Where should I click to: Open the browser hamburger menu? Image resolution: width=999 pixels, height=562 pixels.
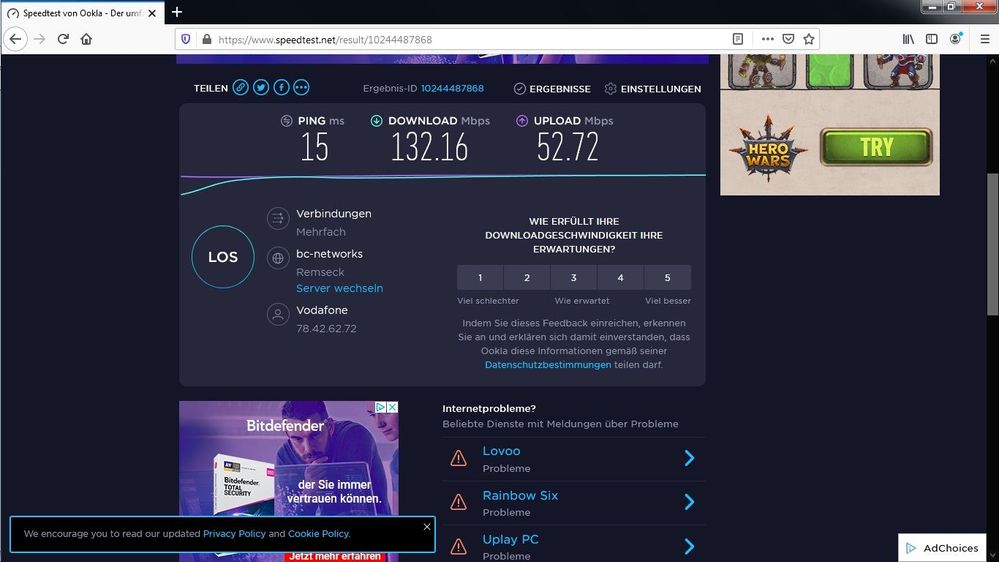984,39
